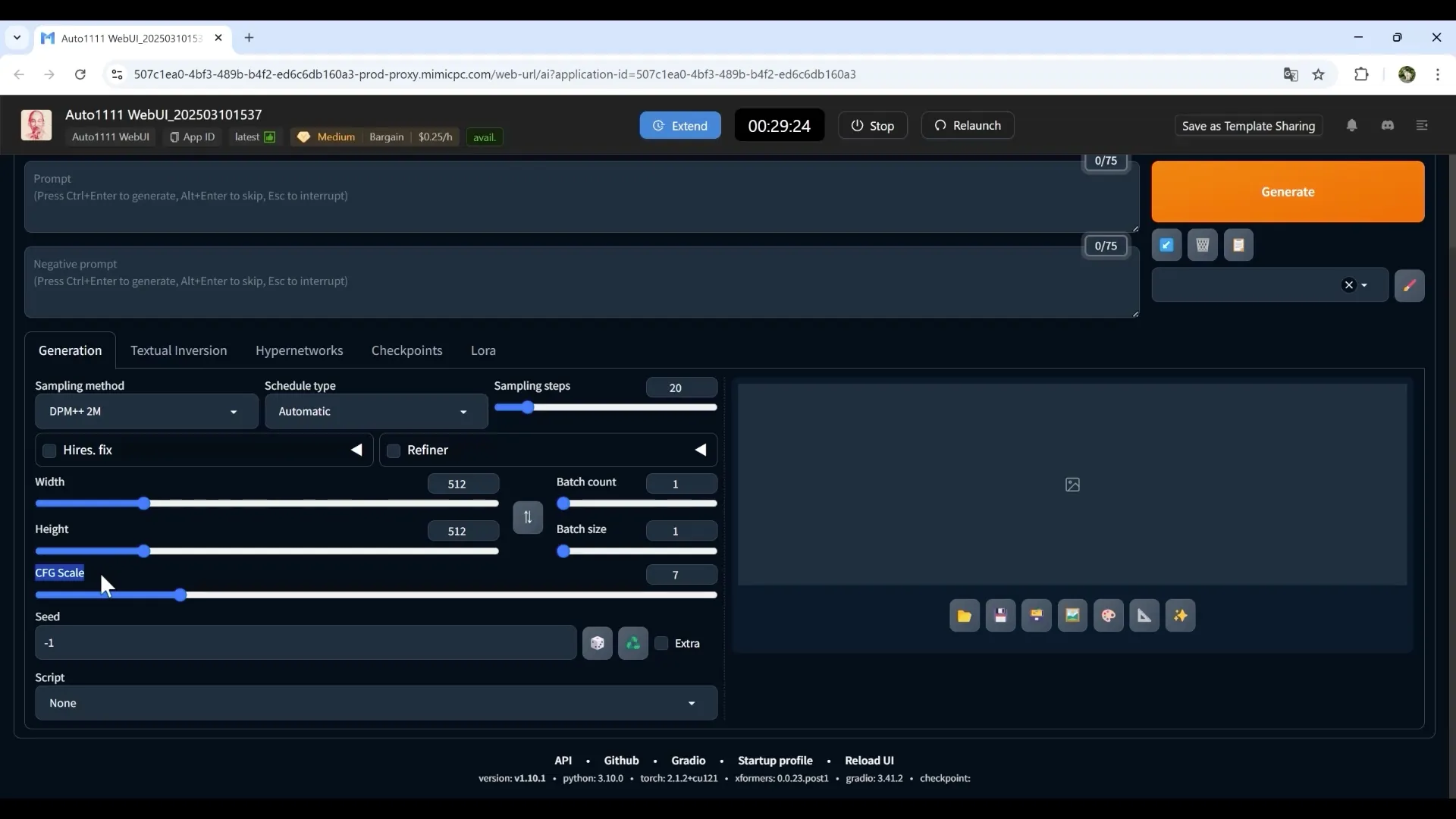Click the Reload UI link
The width and height of the screenshot is (1456, 819).
pyautogui.click(x=869, y=761)
